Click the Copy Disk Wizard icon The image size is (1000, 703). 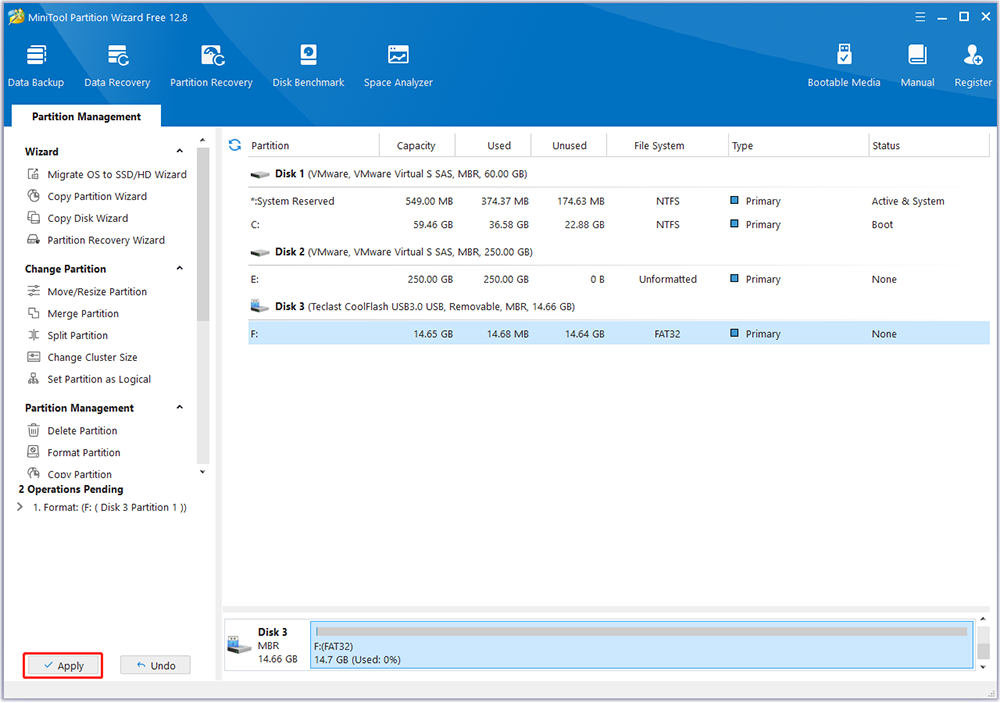point(33,218)
